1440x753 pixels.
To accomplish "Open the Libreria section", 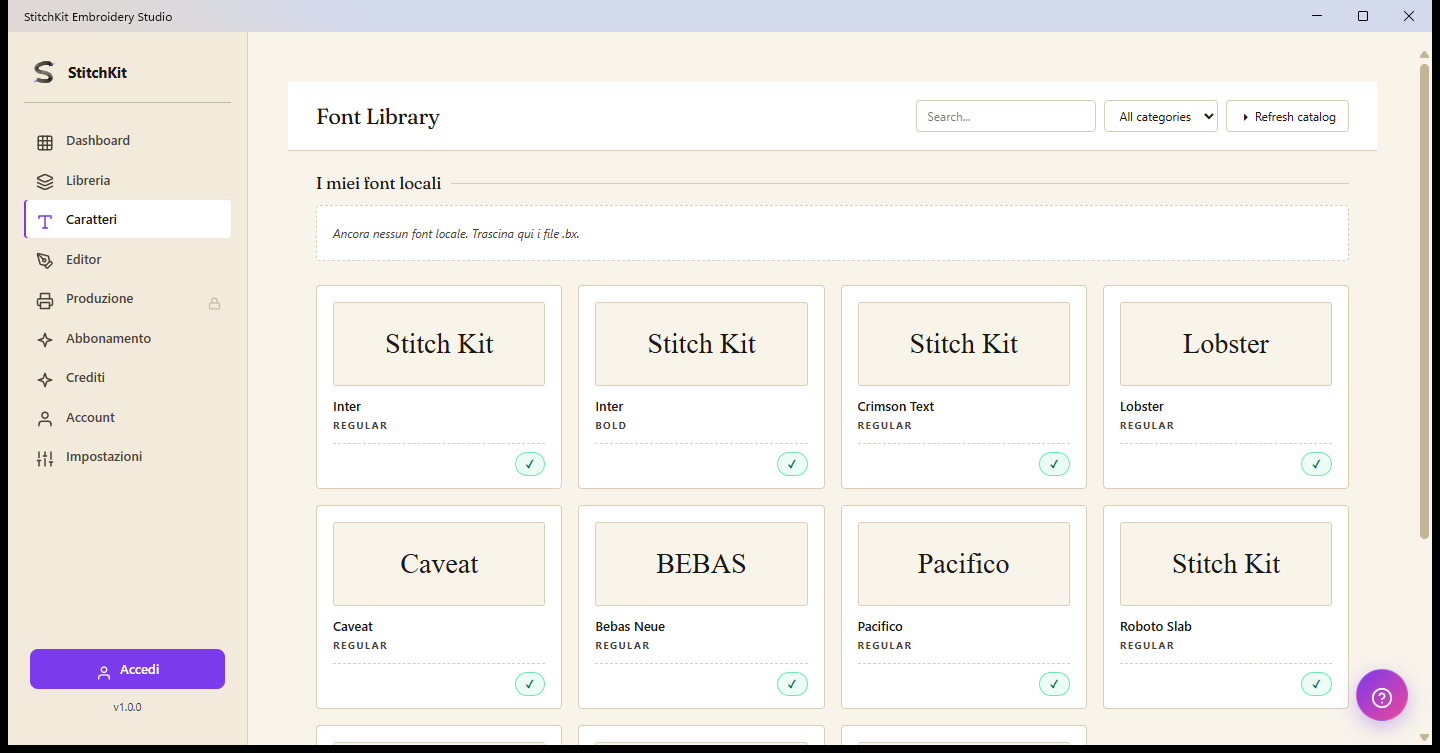I will 127,181.
